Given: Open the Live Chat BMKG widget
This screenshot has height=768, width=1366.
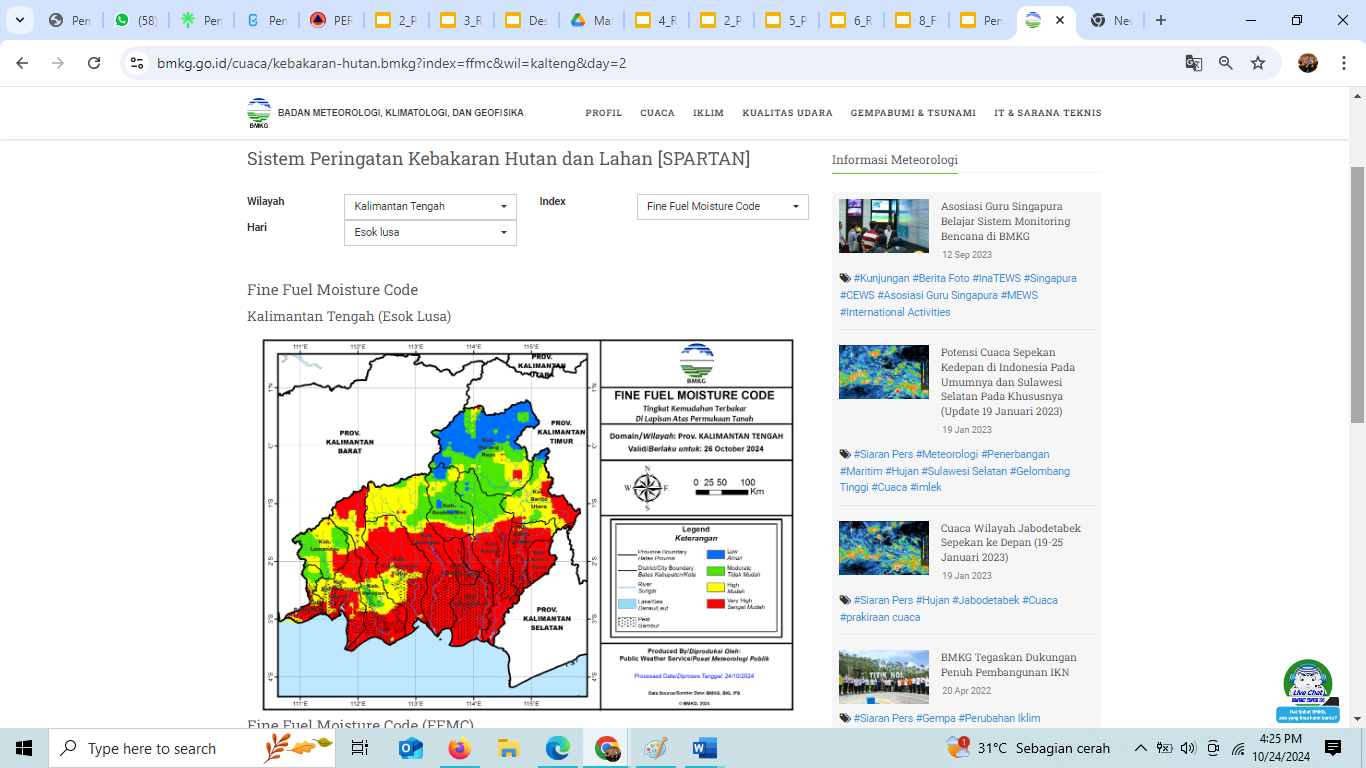Looking at the screenshot, I should (1308, 690).
